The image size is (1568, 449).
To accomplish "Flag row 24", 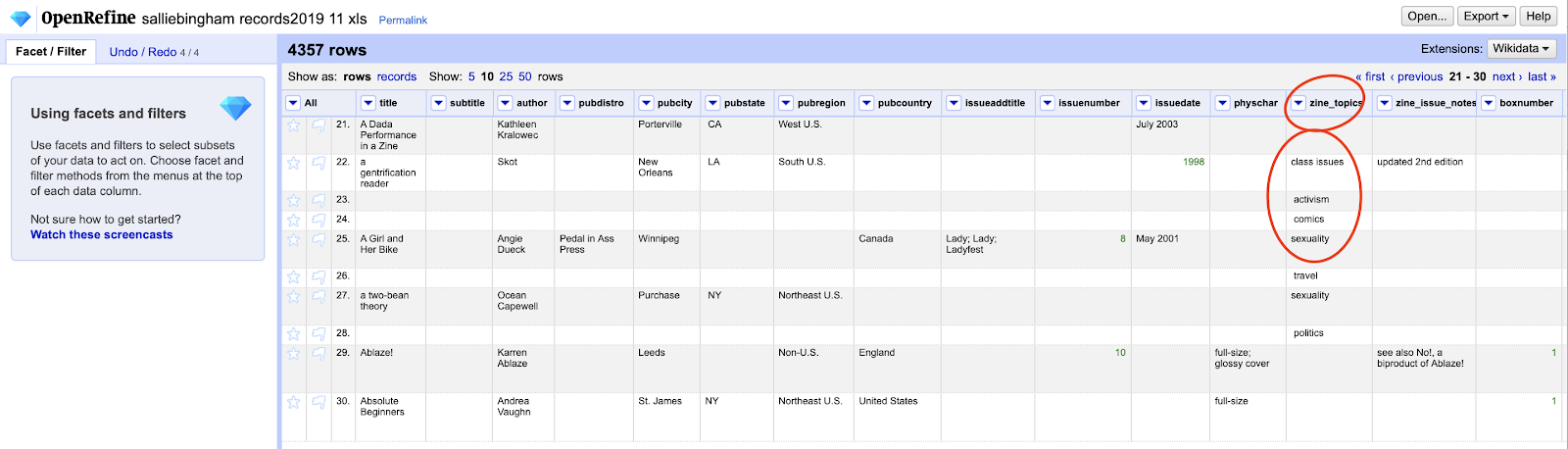I will [x=318, y=220].
